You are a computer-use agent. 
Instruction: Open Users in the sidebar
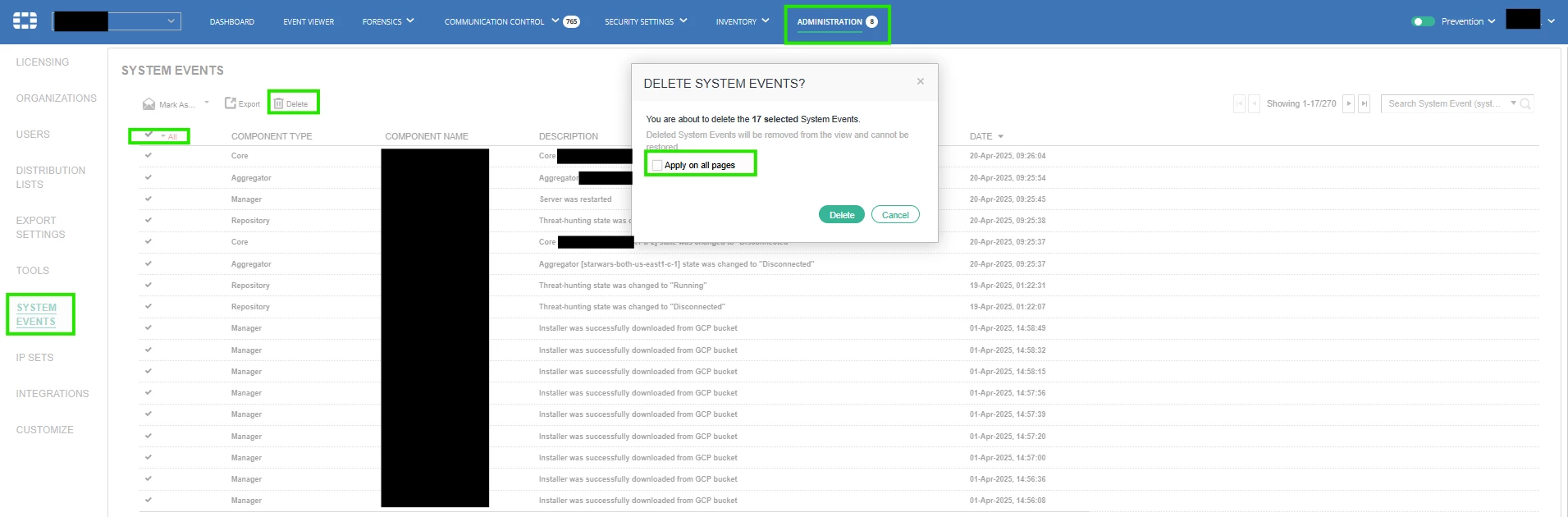coord(33,135)
